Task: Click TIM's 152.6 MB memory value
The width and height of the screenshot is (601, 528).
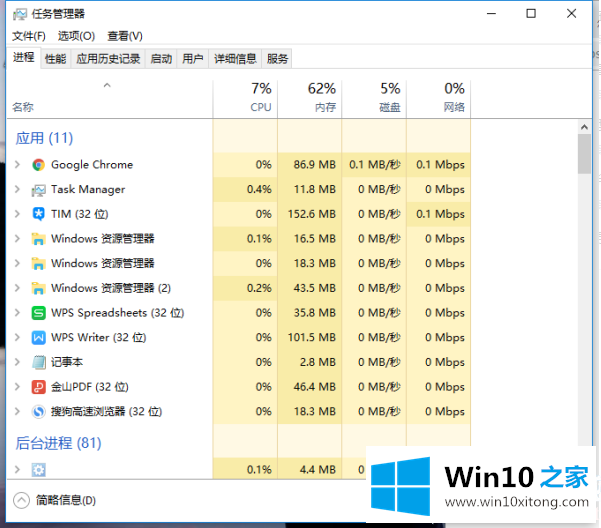Action: 312,214
